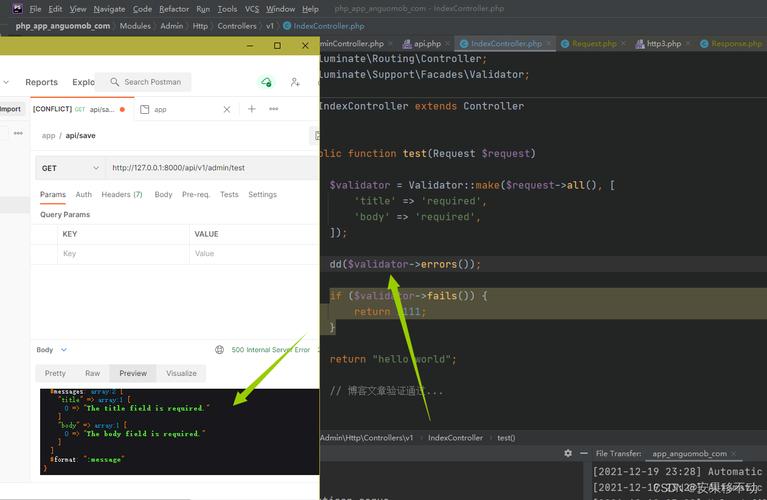This screenshot has width=767, height=500.
Task: Open the Navigate menu
Action: pyautogui.click(x=109, y=9)
